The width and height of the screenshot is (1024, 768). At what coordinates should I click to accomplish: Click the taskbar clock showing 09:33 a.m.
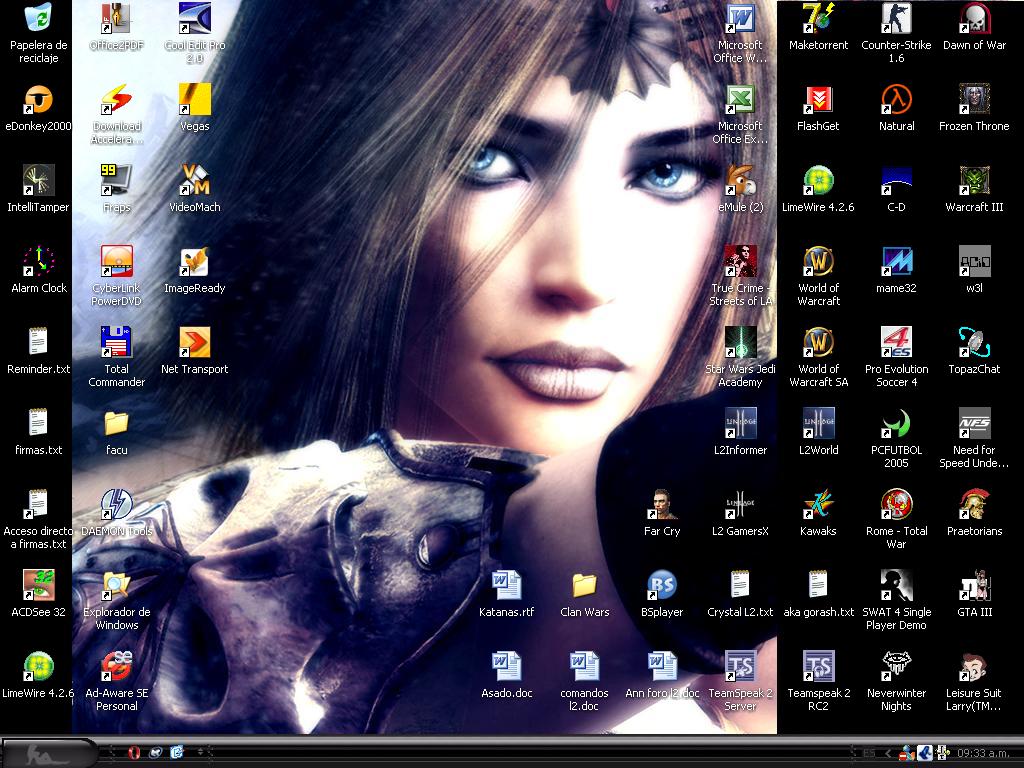[x=983, y=754]
